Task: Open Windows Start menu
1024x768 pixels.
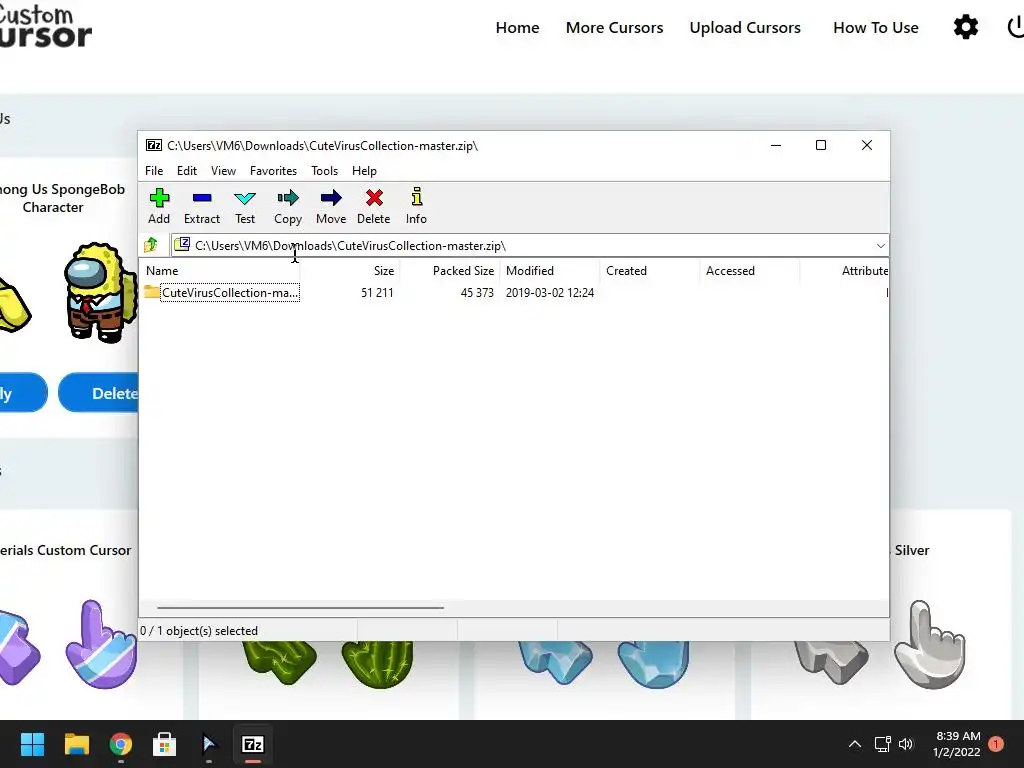Action: point(32,744)
